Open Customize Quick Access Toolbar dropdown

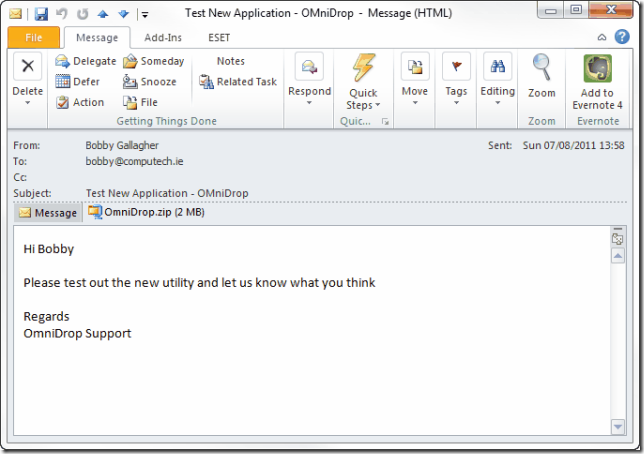tap(145, 15)
